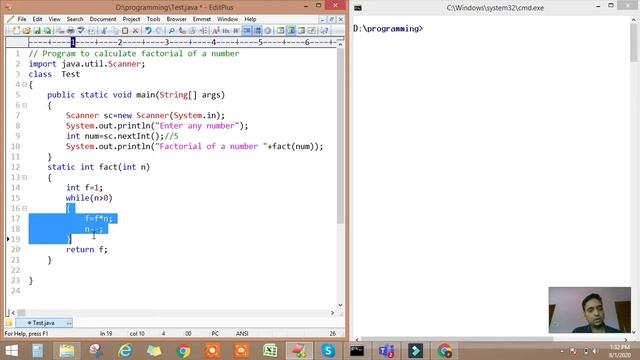Click the Save All icon in EditPlus toolbar
This screenshot has height=360, width=640.
(x=47, y=31)
